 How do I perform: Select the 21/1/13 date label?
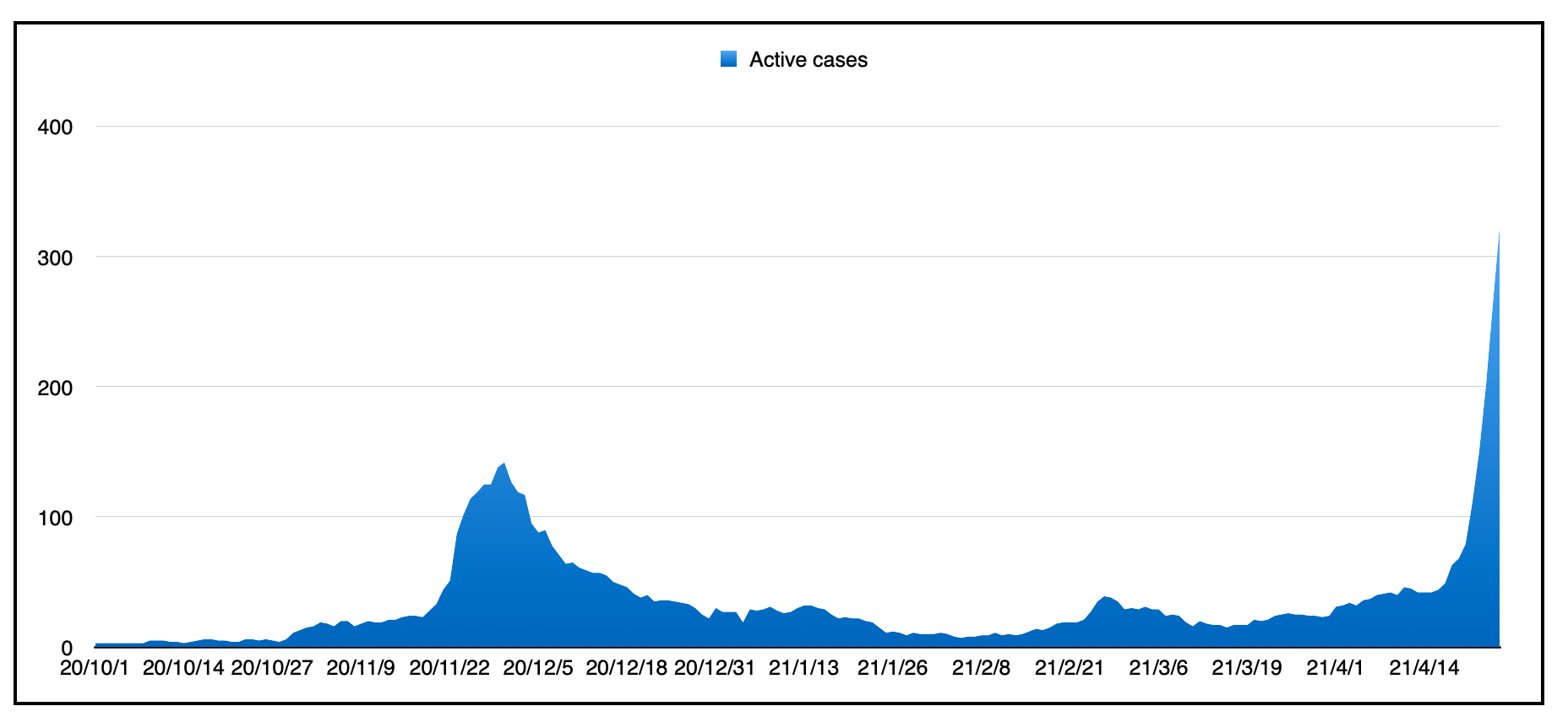click(803, 668)
